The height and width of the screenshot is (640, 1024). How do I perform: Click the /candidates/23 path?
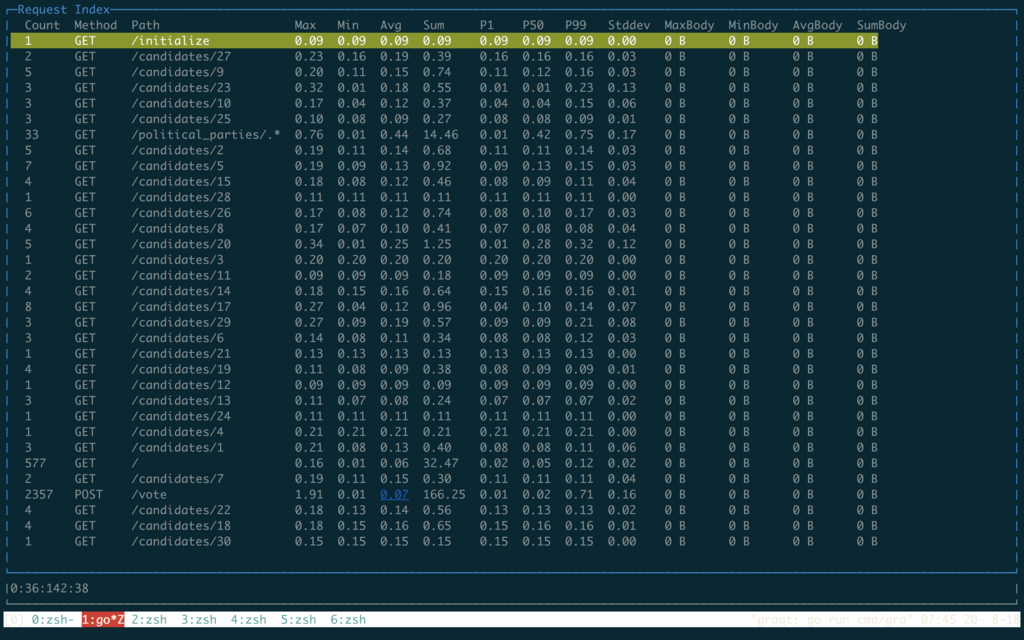coord(181,88)
